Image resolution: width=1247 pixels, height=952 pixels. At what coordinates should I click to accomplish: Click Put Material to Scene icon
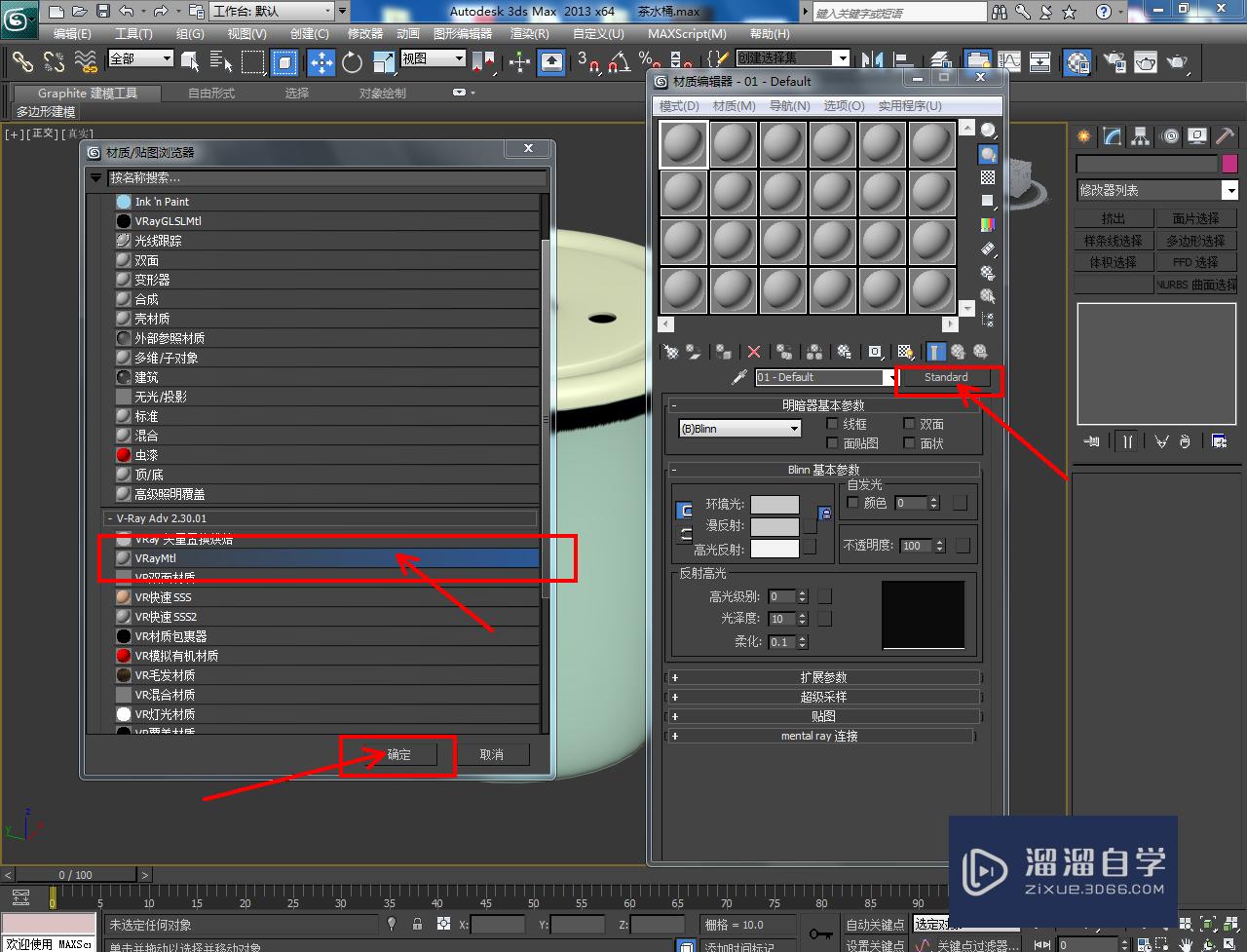[x=693, y=352]
